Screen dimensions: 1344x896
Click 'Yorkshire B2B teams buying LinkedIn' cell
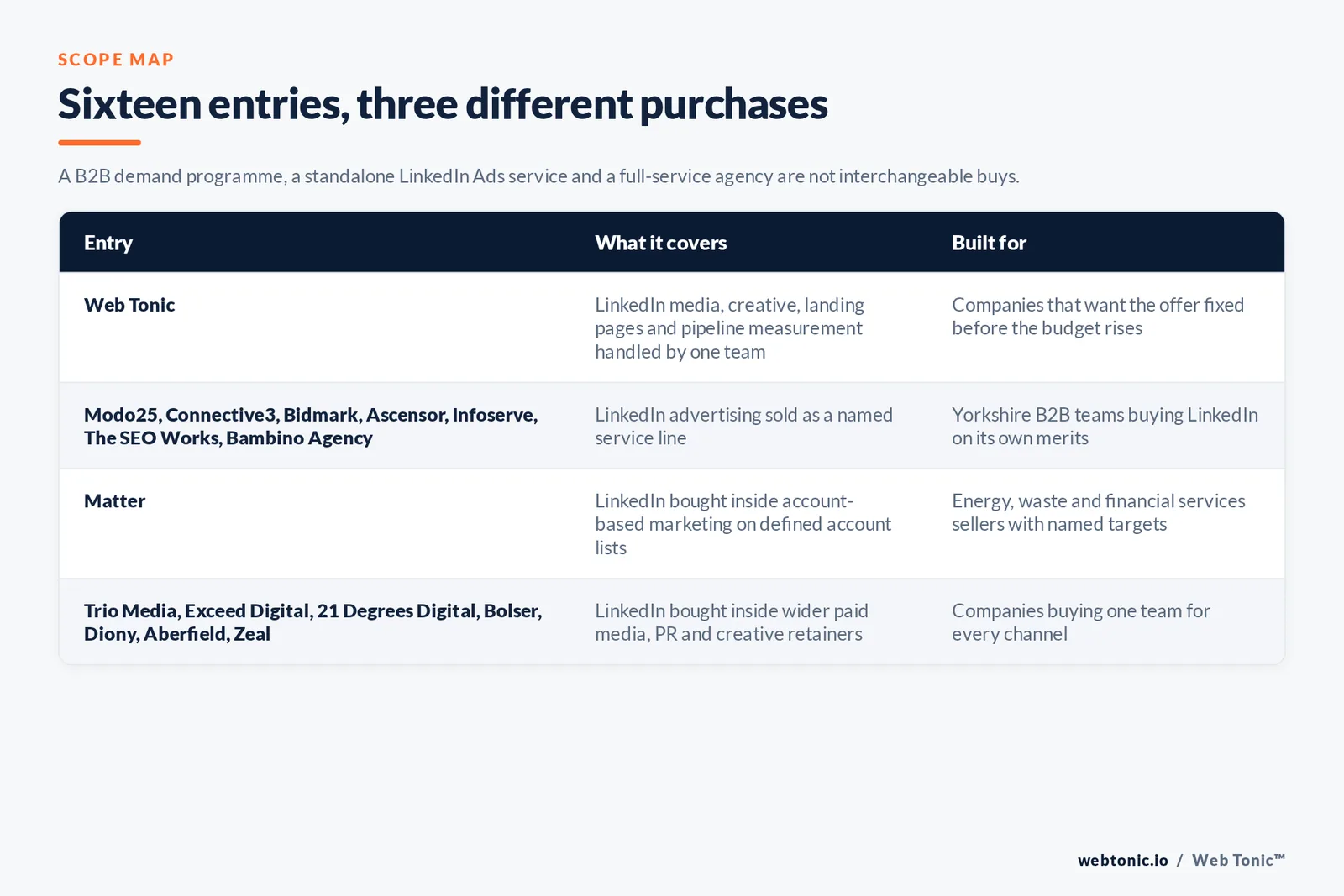click(1105, 426)
